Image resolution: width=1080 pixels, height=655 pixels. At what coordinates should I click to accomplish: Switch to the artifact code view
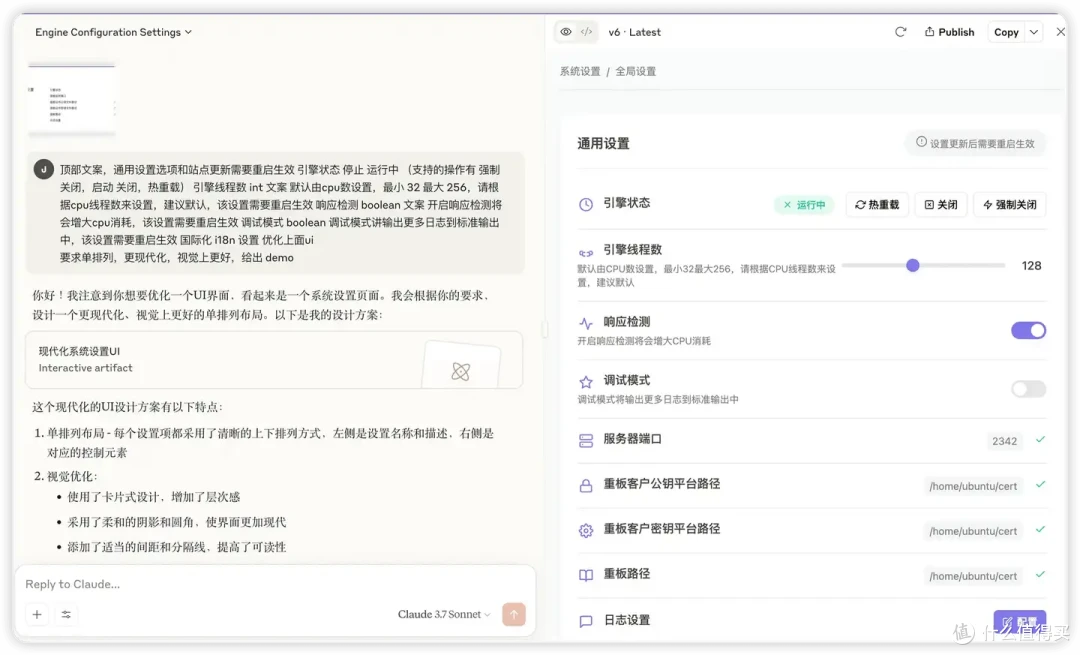pos(586,32)
